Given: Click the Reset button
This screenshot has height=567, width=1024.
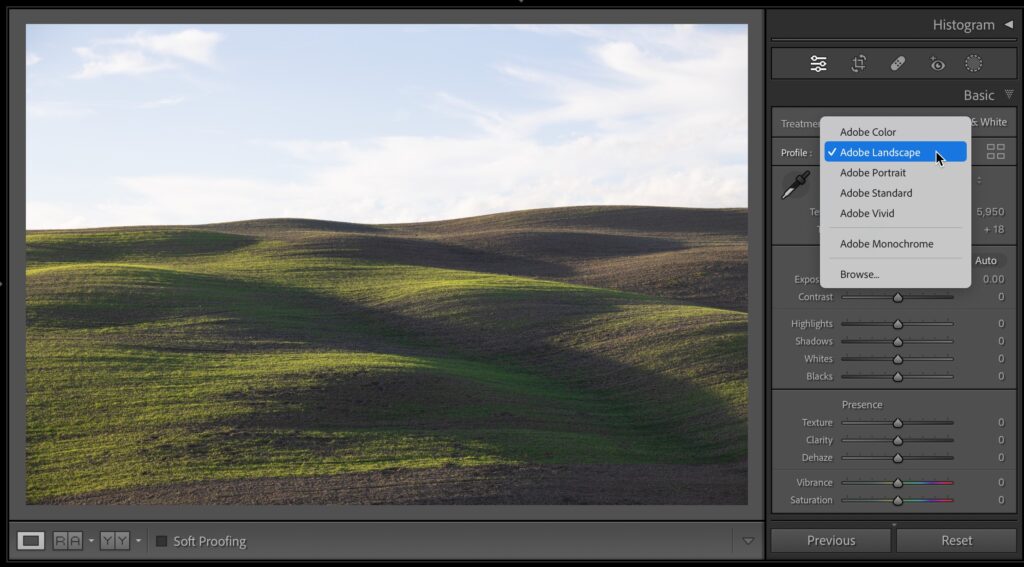Looking at the screenshot, I should pos(956,540).
